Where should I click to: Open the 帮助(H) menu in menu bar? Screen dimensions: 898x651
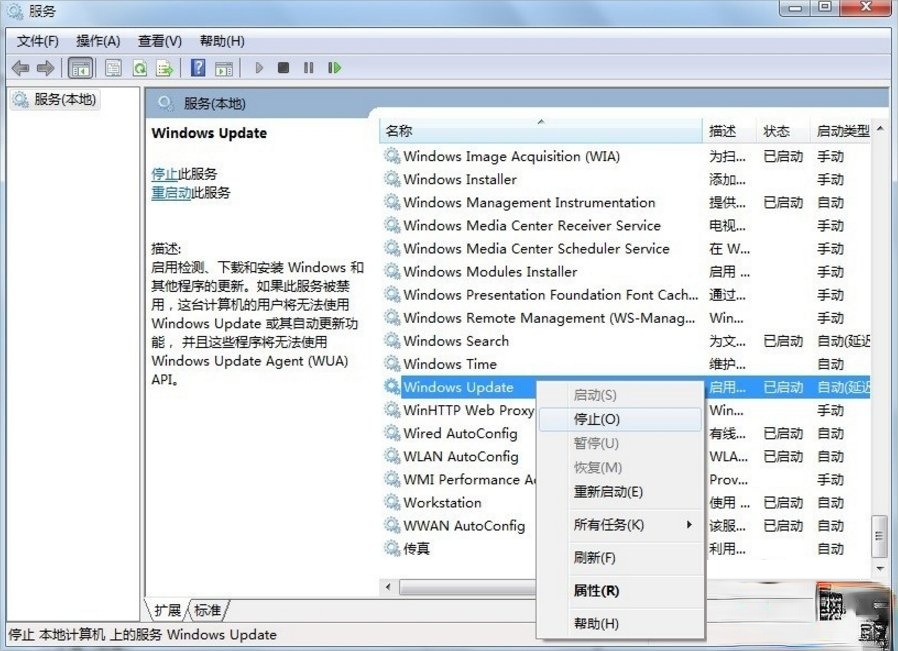pos(222,41)
